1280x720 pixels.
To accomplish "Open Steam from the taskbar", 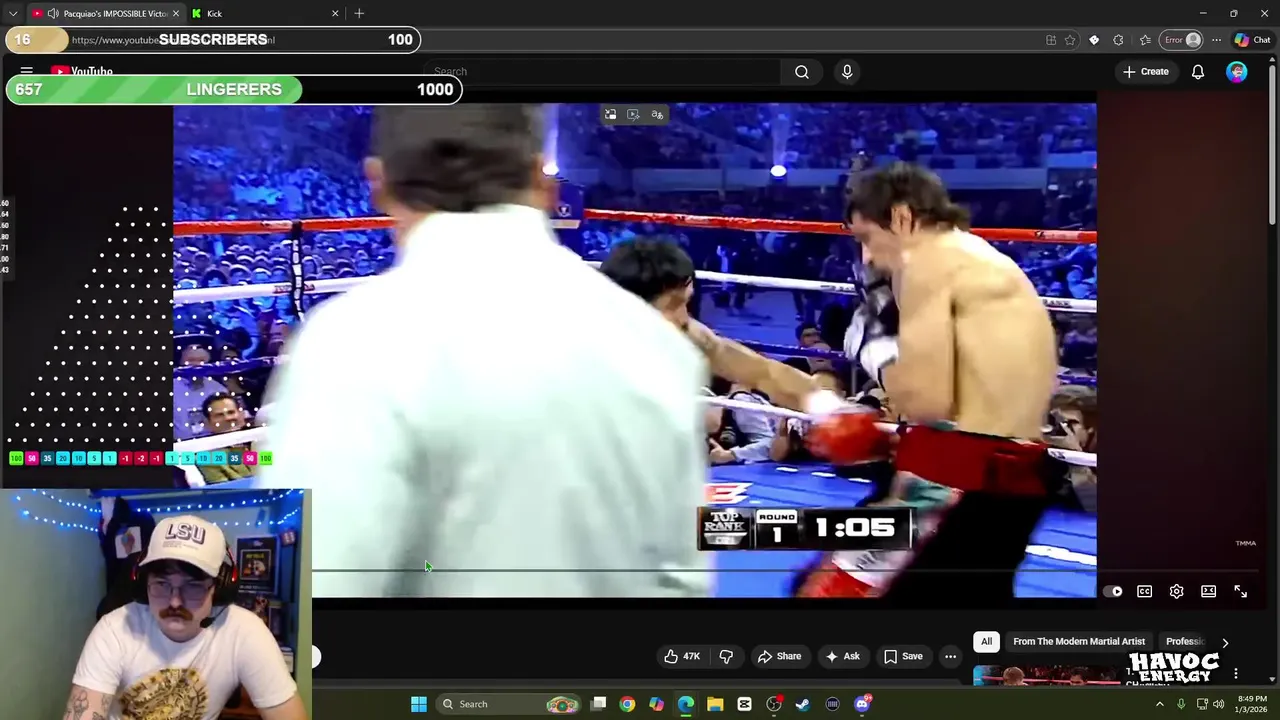I will point(803,704).
